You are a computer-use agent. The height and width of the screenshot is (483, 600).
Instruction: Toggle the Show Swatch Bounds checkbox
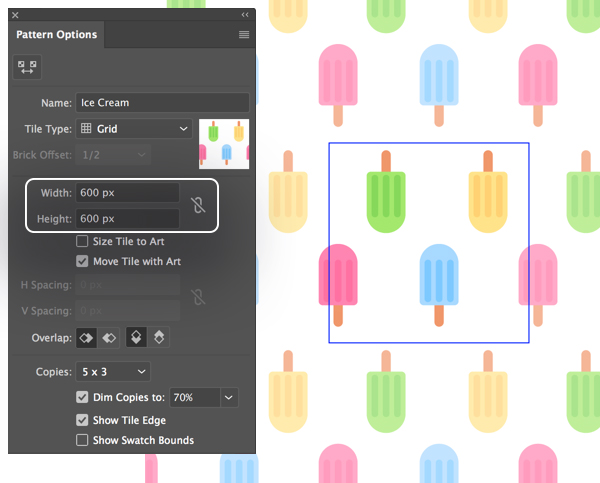pyautogui.click(x=83, y=440)
